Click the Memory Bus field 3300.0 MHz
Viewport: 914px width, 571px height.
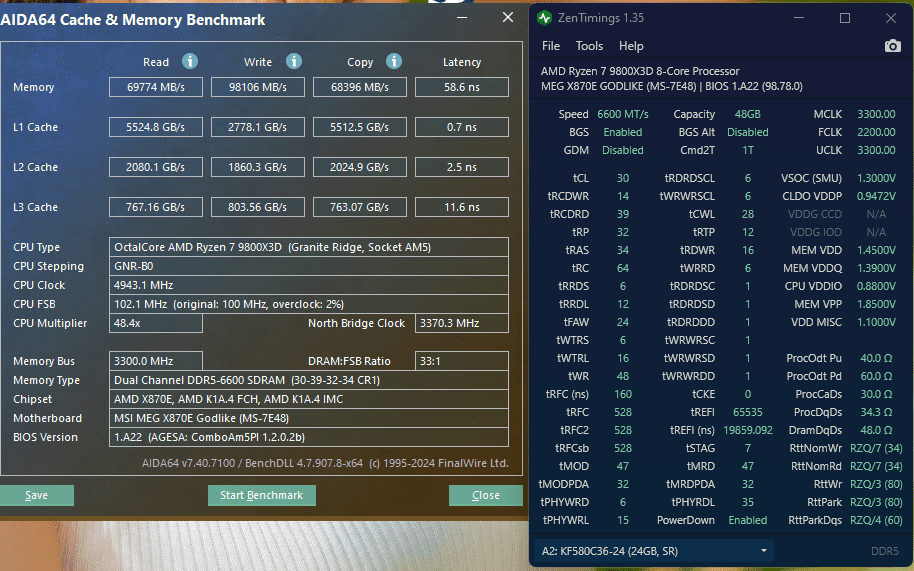pos(156,361)
